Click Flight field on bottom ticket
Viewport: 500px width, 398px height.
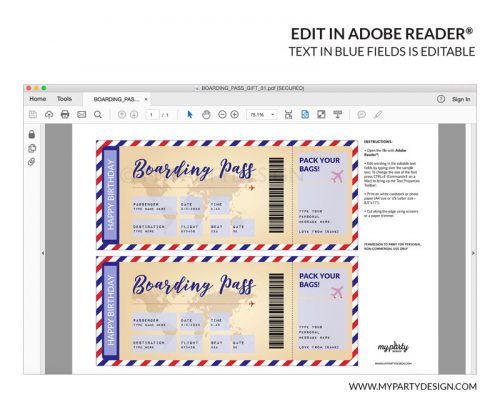(x=191, y=344)
